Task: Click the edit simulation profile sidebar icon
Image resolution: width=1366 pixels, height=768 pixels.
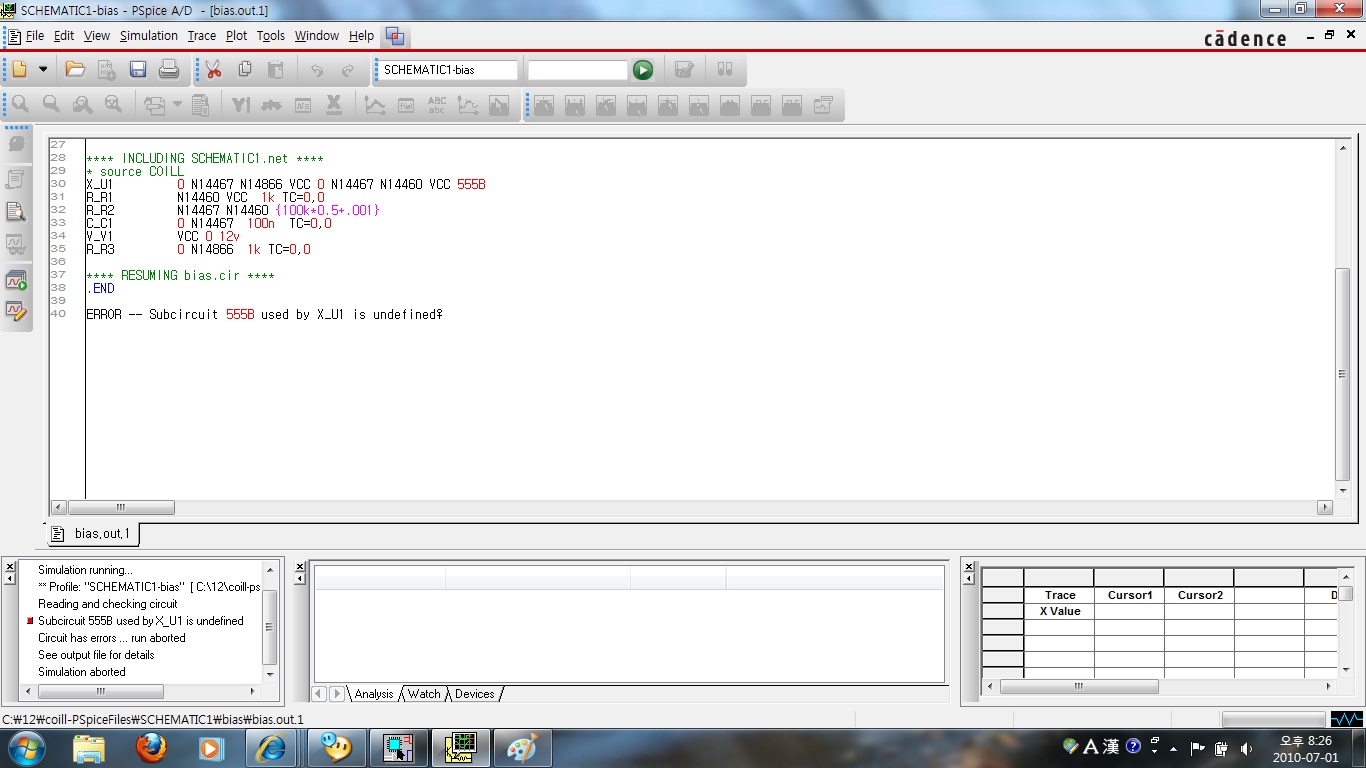Action: tap(16, 311)
